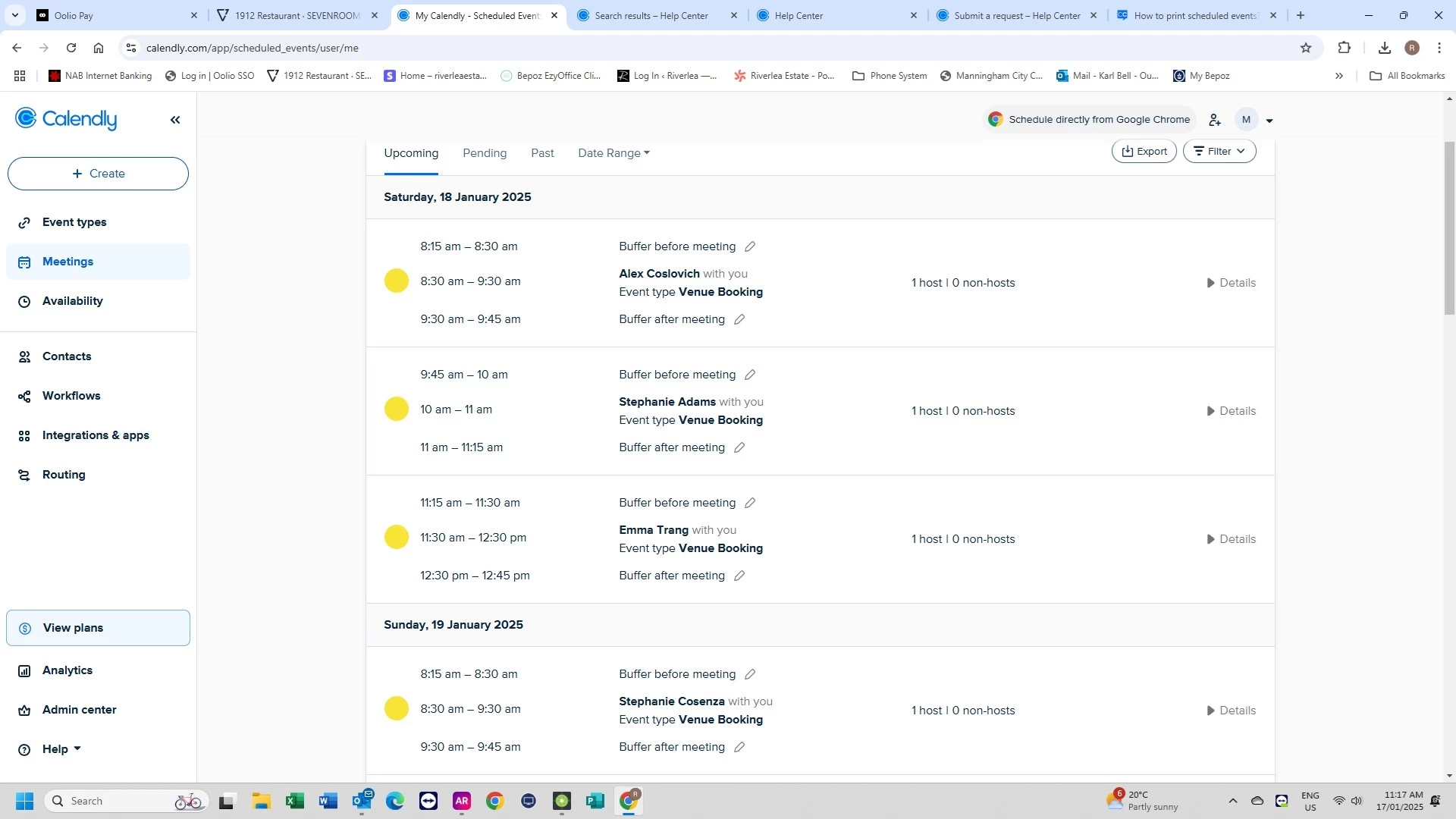The width and height of the screenshot is (1456, 819).
Task: Click the Create button
Action: (x=98, y=174)
